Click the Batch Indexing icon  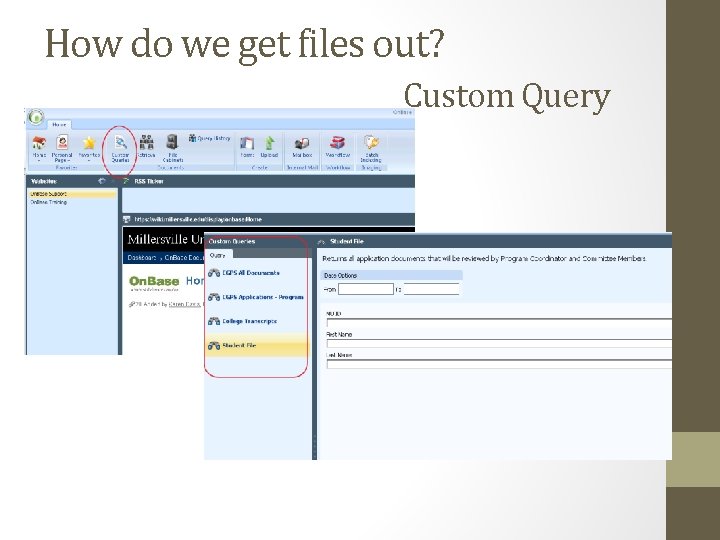(x=371, y=143)
